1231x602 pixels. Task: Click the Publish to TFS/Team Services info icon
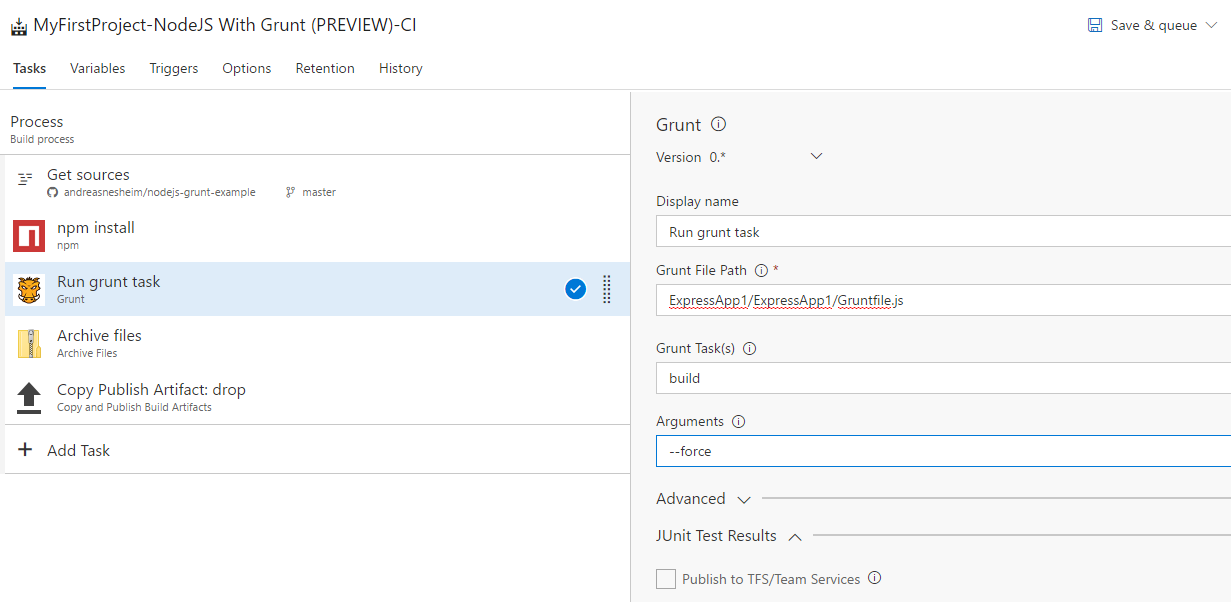(875, 578)
